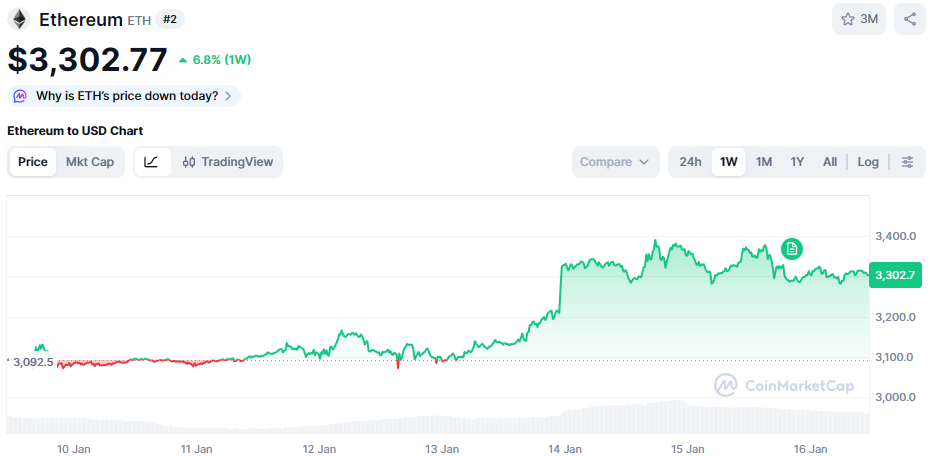Set chart range to 24h
Image resolution: width=930 pixels, height=456 pixels.
690,162
